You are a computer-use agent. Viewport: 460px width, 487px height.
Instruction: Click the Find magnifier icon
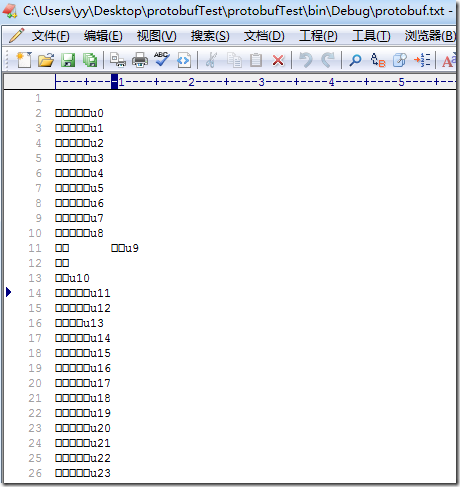click(355, 60)
